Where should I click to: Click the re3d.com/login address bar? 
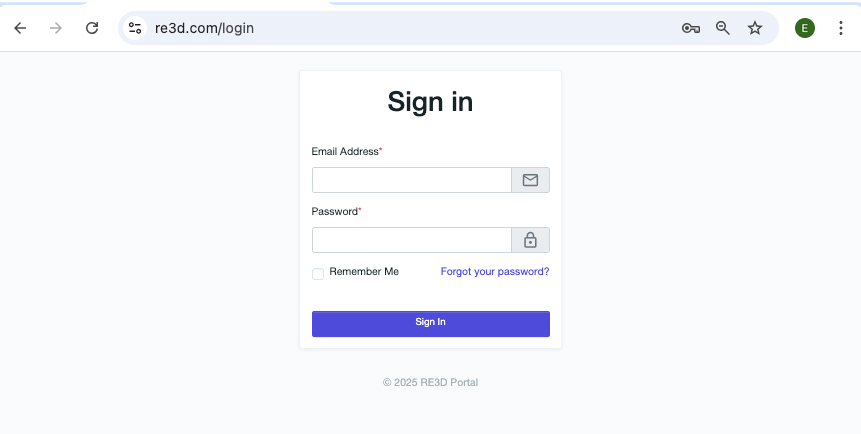[x=400, y=28]
